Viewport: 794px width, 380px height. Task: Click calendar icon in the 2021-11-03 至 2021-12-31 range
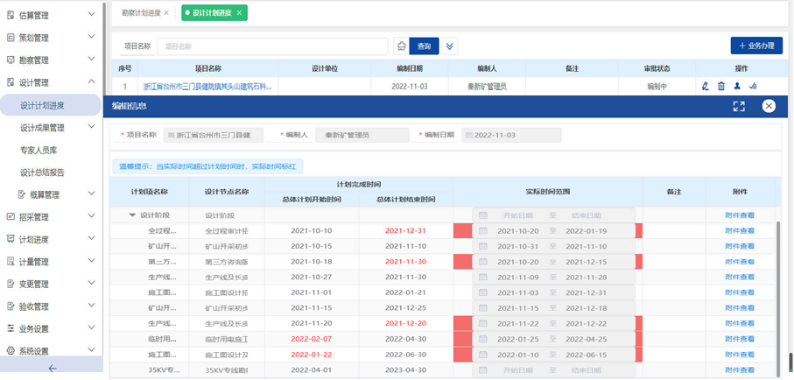pos(483,293)
